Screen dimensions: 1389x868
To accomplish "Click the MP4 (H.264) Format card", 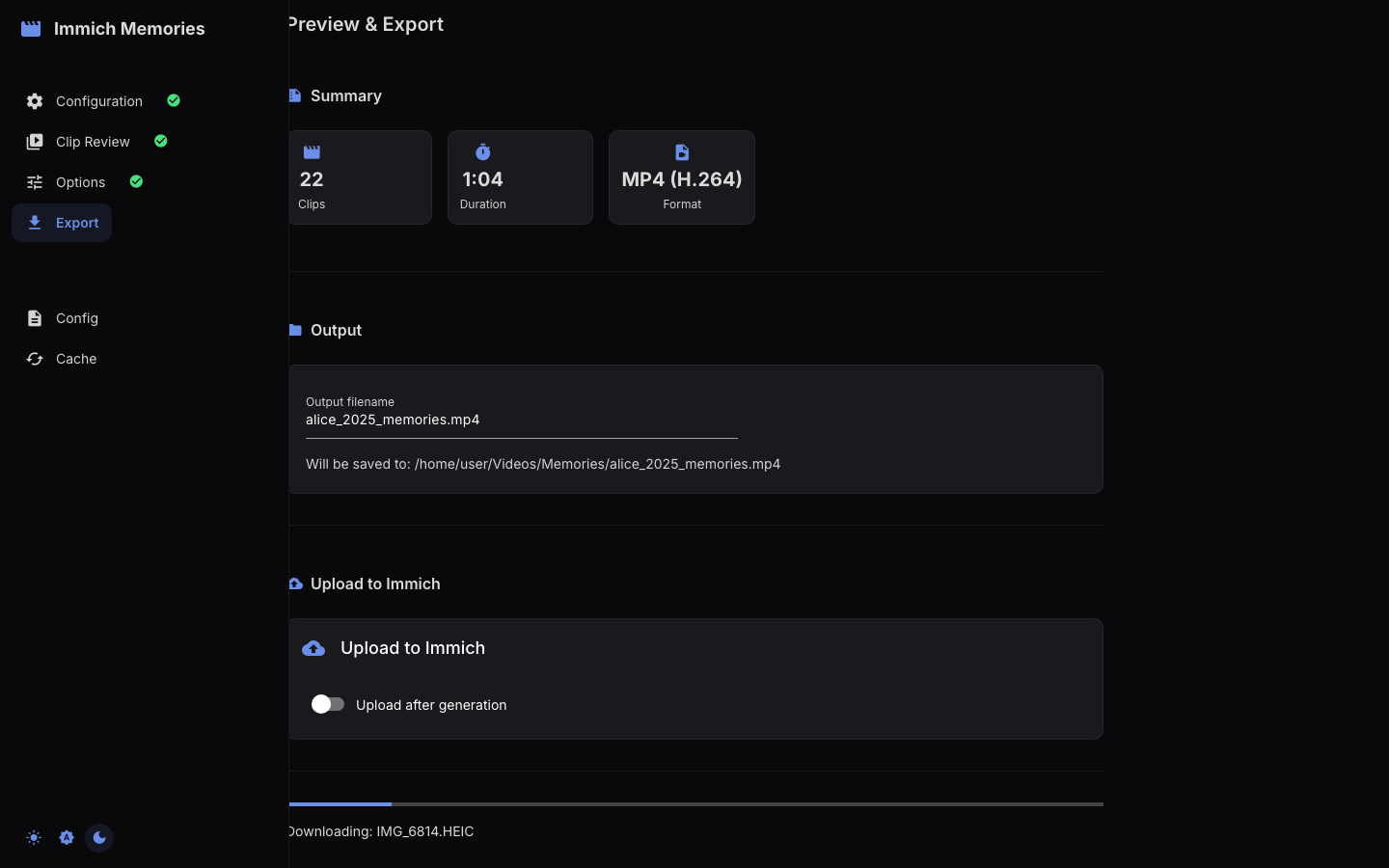I will click(x=682, y=177).
